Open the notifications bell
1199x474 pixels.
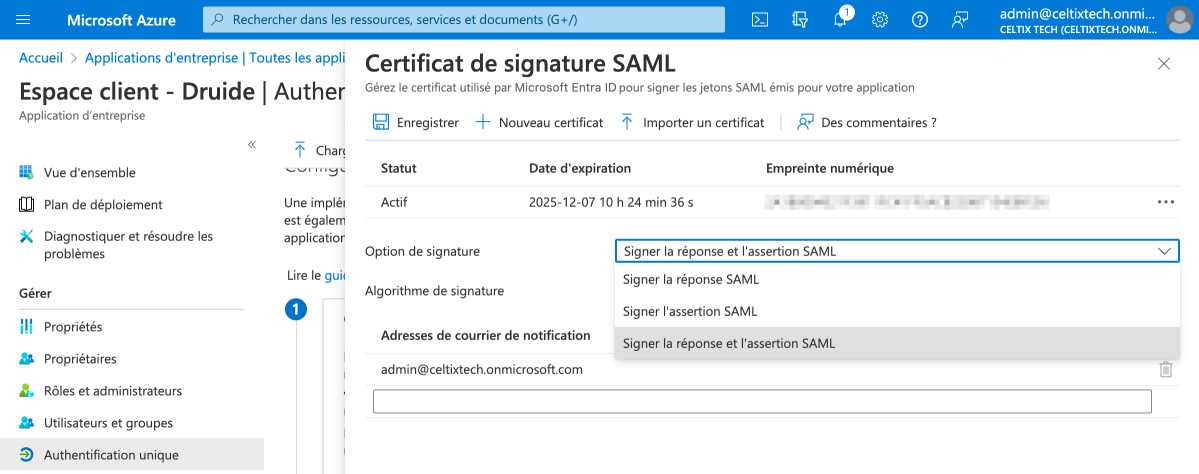coord(840,20)
